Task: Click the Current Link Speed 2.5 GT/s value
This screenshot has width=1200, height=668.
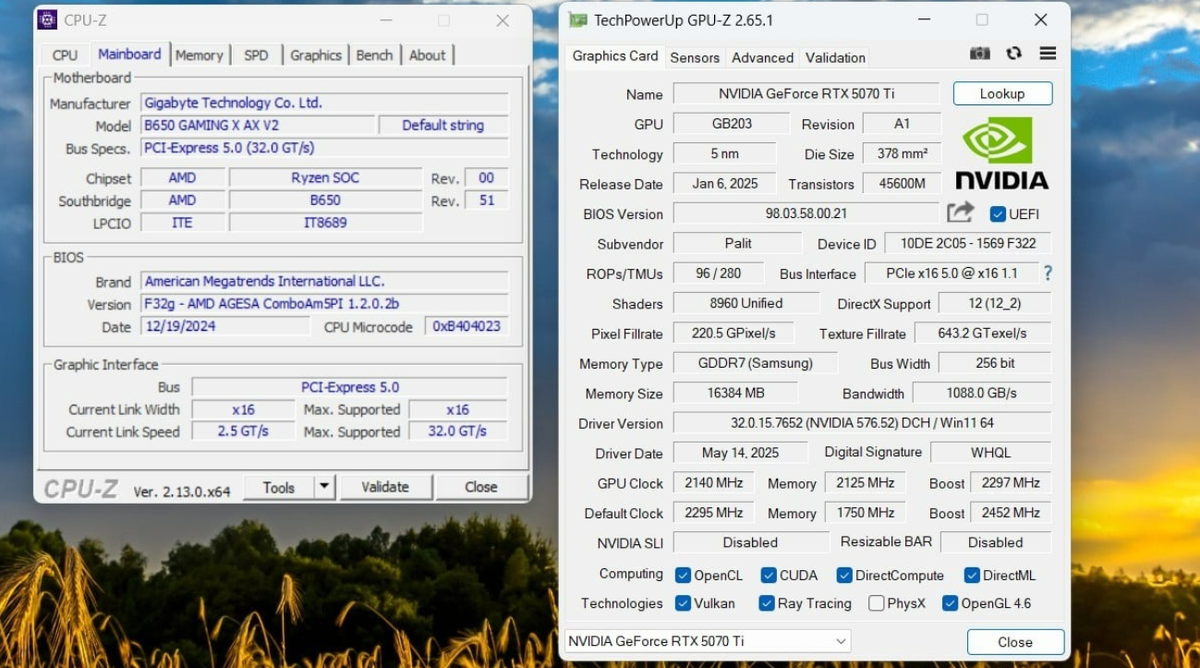Action: point(243,431)
